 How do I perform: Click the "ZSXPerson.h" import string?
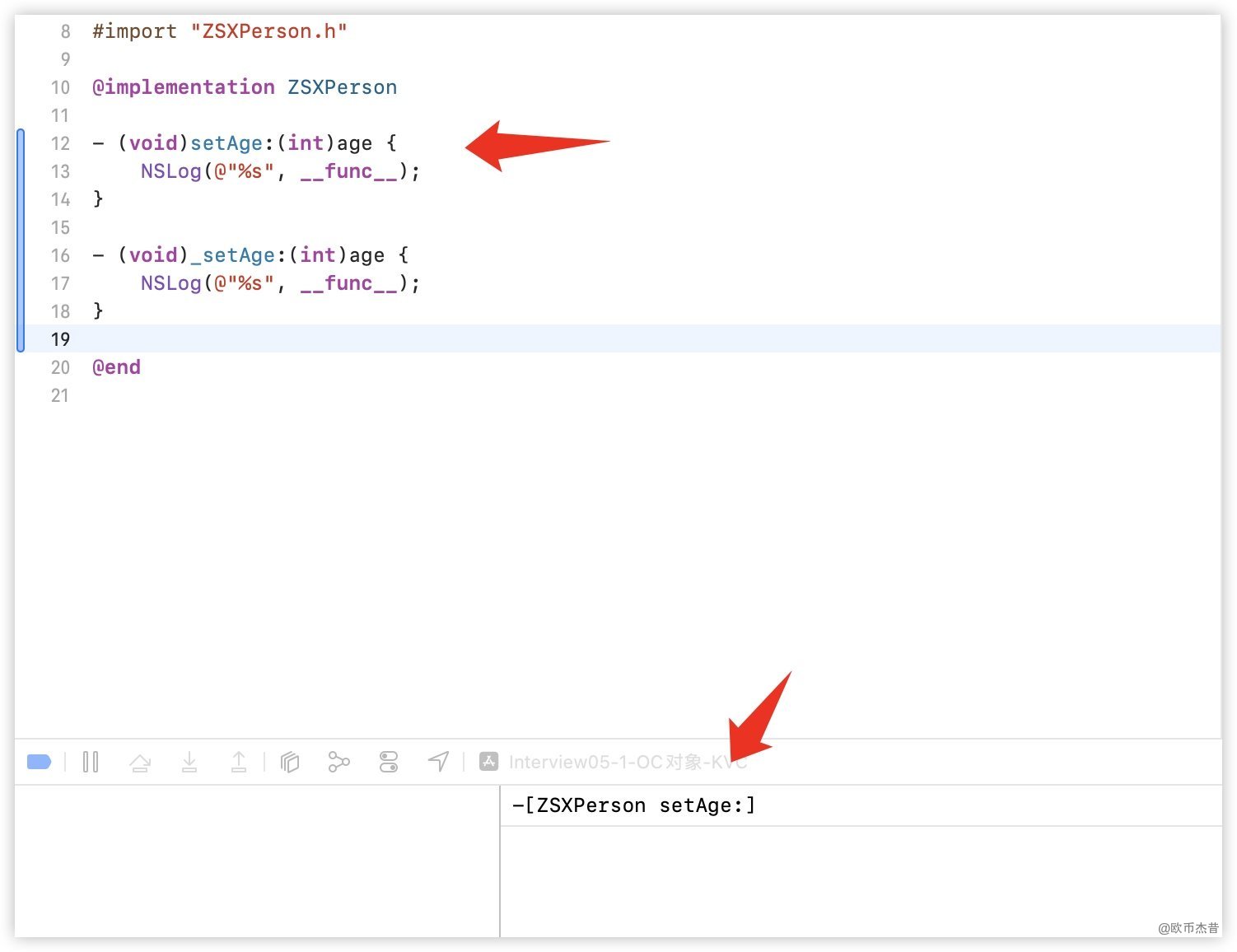point(268,31)
